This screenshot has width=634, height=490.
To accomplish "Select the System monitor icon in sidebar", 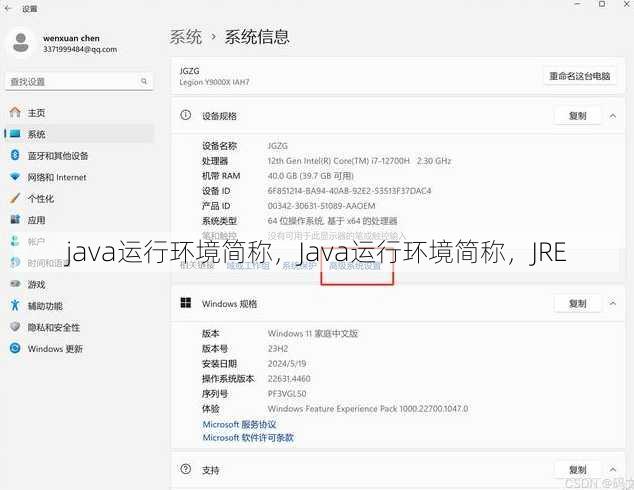I will 15,134.
